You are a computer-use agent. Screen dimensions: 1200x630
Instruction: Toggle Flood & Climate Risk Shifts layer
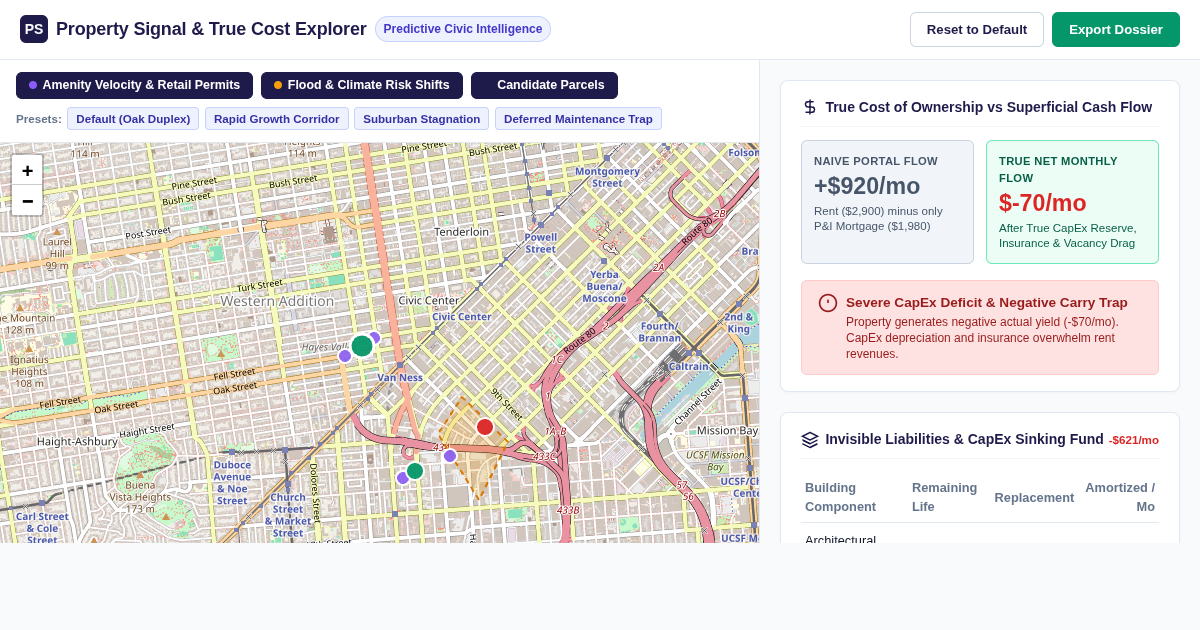(362, 85)
